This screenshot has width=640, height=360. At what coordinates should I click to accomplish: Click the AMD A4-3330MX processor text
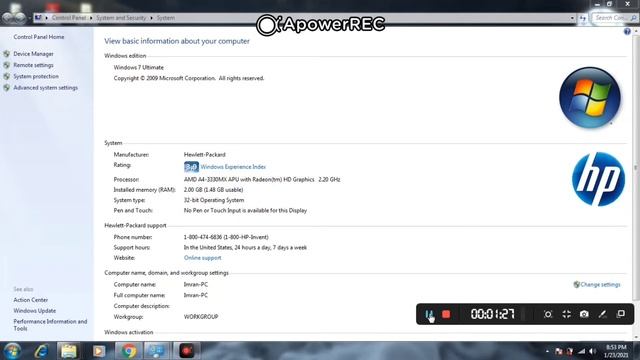262,179
